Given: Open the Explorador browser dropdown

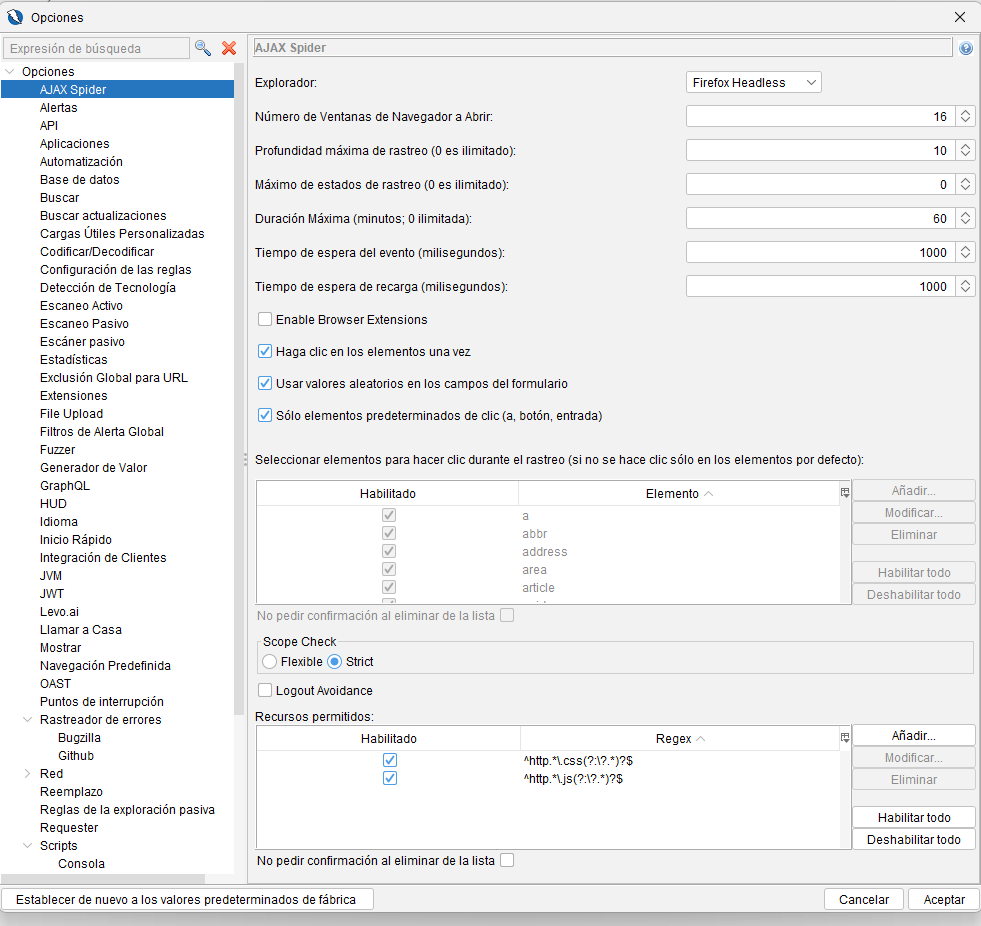Looking at the screenshot, I should click(754, 83).
